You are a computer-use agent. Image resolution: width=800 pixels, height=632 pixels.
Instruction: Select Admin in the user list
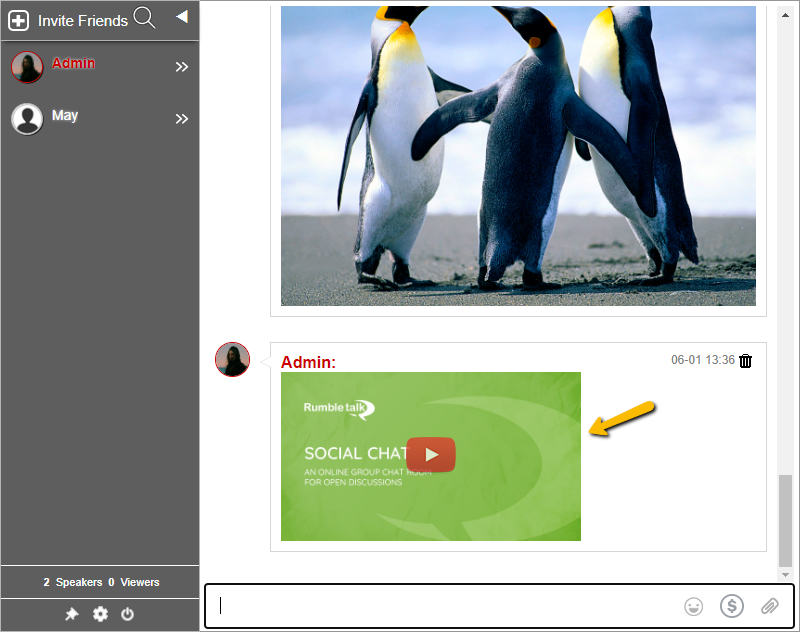point(74,64)
